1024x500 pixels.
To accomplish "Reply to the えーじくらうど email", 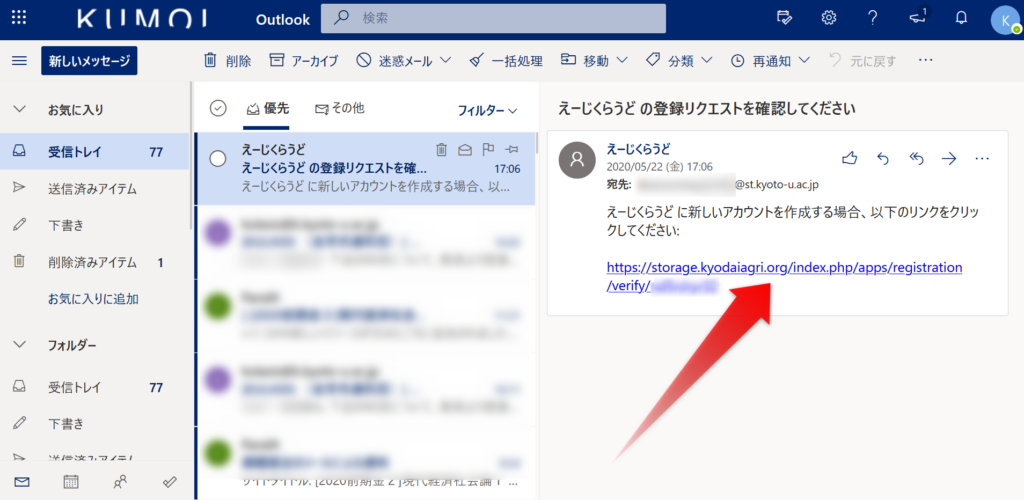I will 883,158.
